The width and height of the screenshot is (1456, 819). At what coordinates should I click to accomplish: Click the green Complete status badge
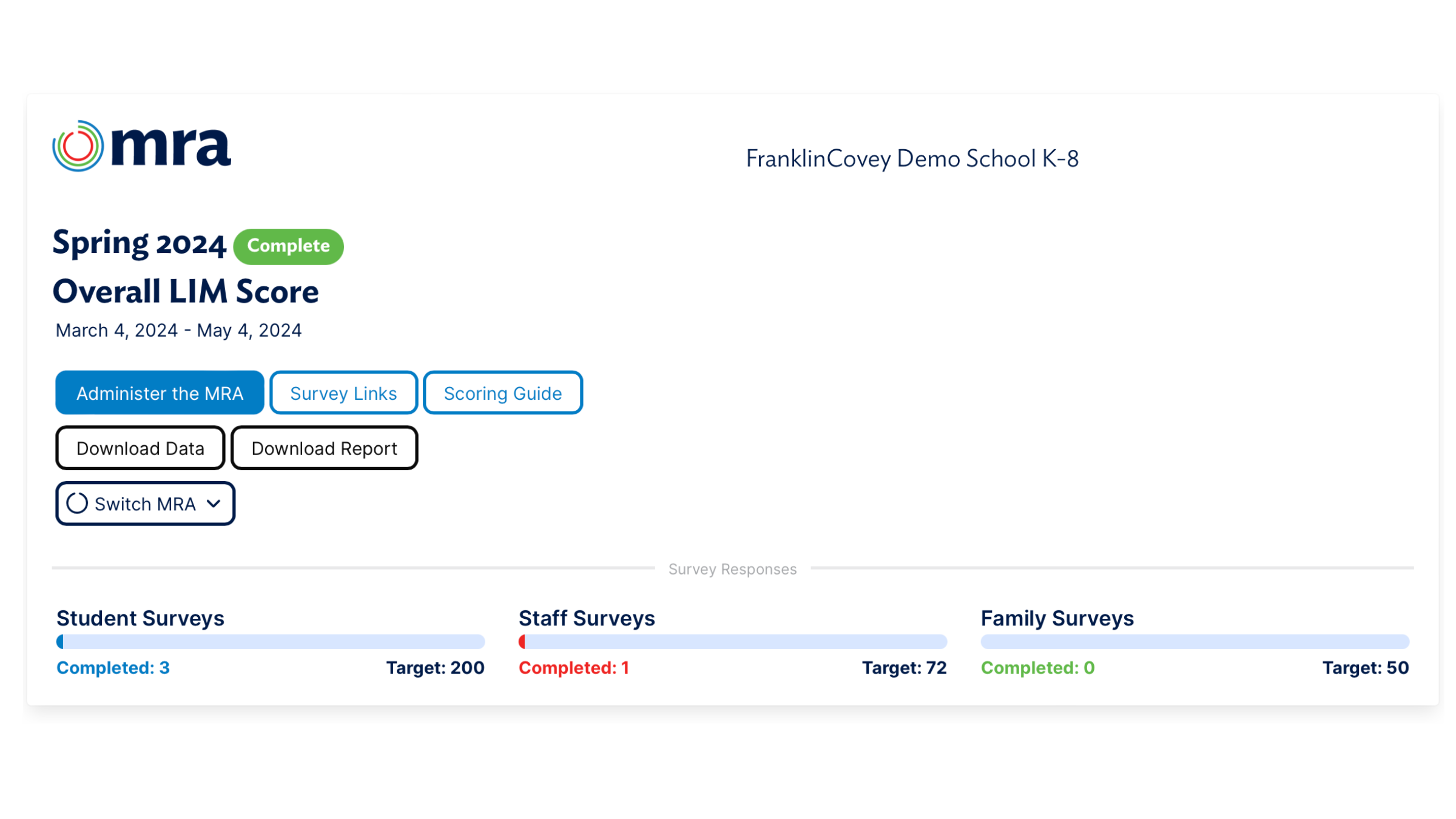[x=288, y=246]
